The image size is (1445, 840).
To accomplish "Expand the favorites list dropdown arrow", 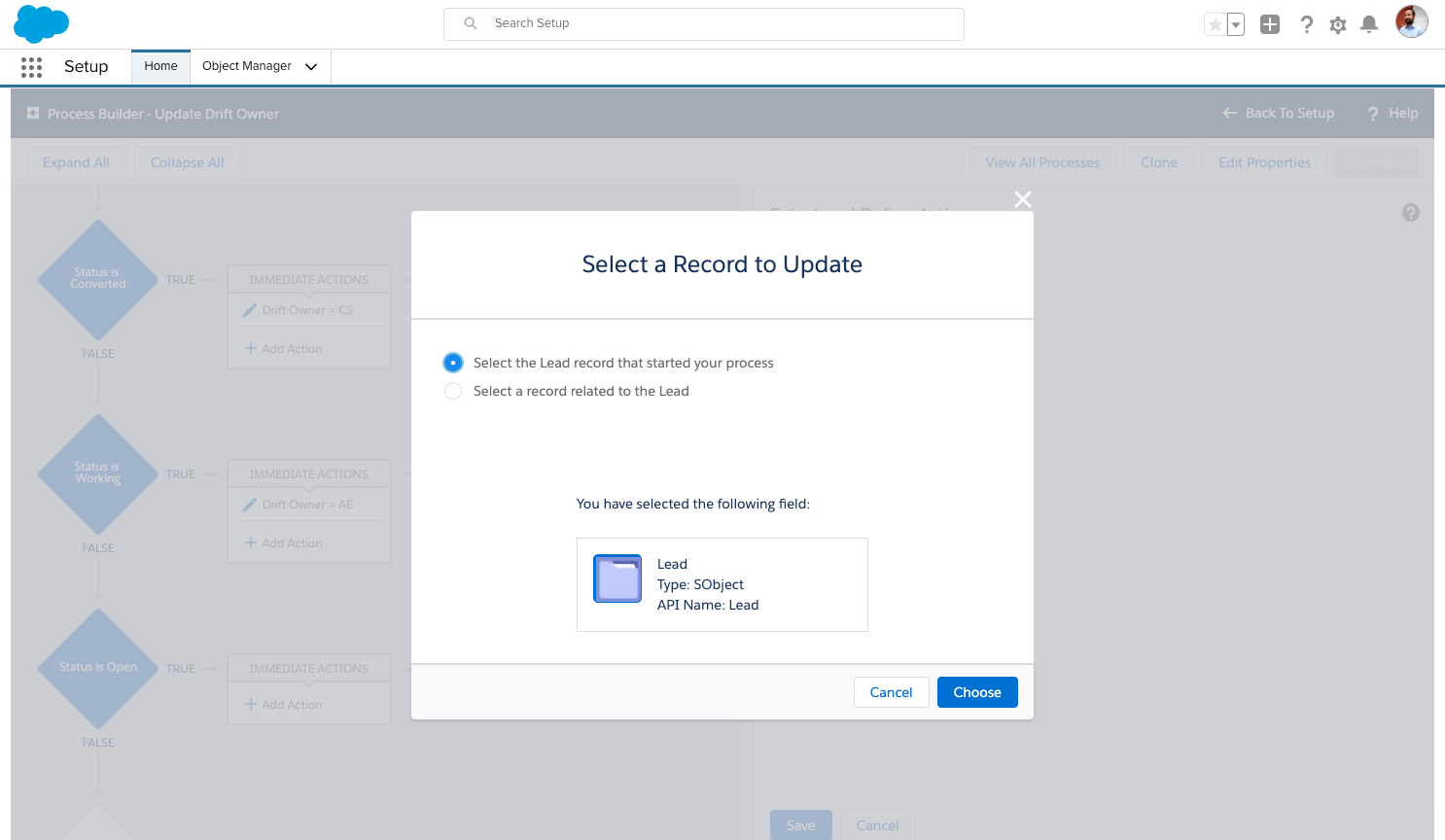I will [x=1236, y=24].
